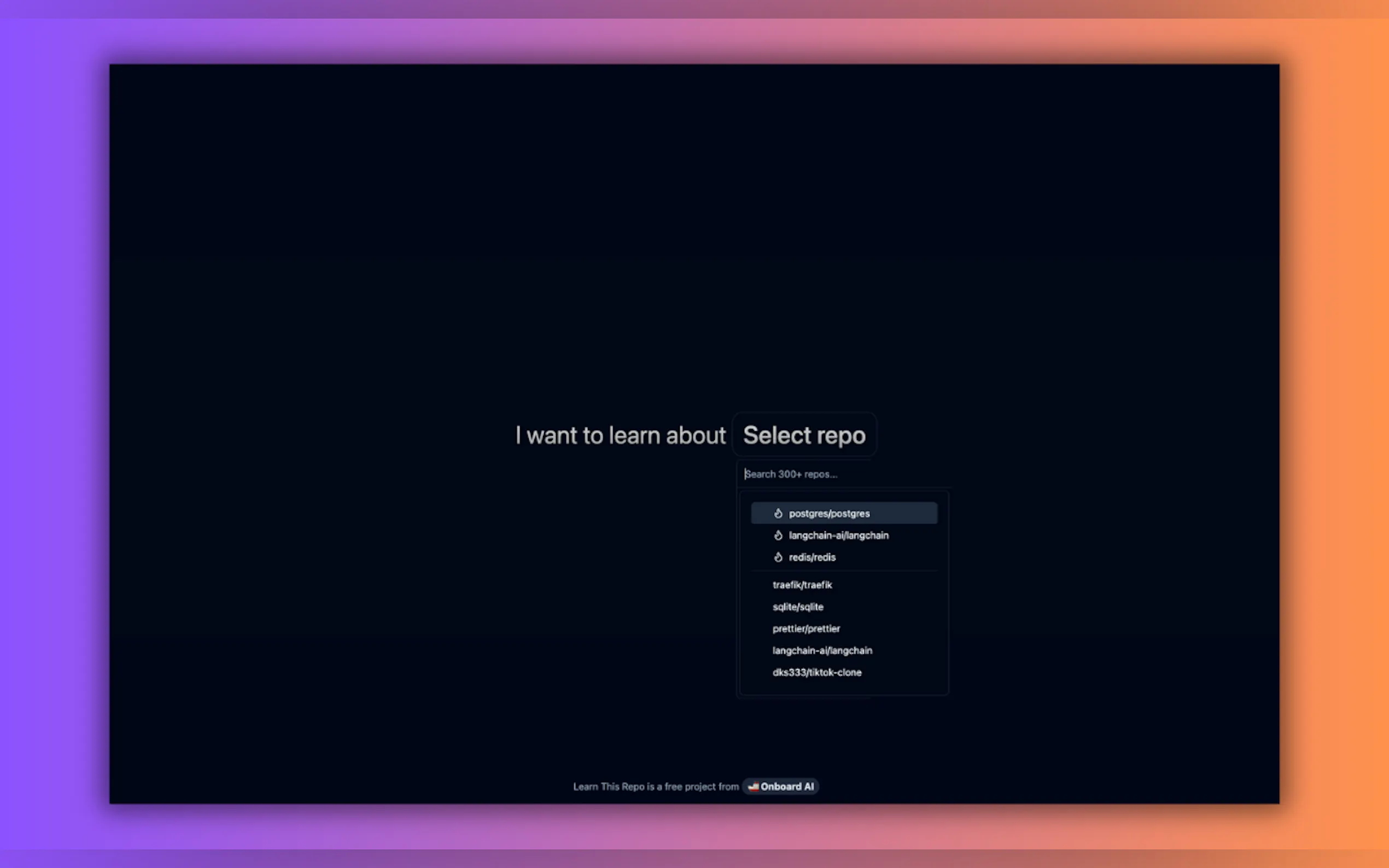Pick the trending langchain-ai/langchain entry with flame
This screenshot has height=868, width=1389.
[838, 535]
